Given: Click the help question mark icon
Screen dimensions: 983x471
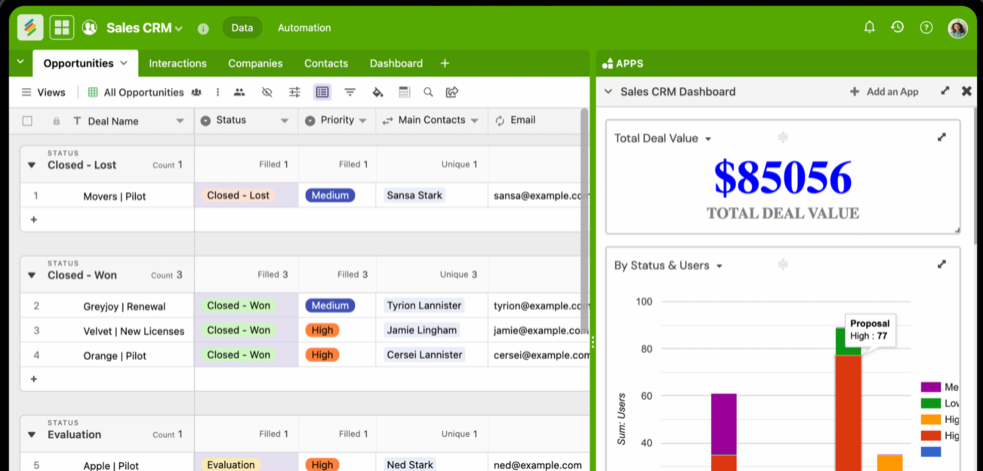Looking at the screenshot, I should click(x=926, y=28).
